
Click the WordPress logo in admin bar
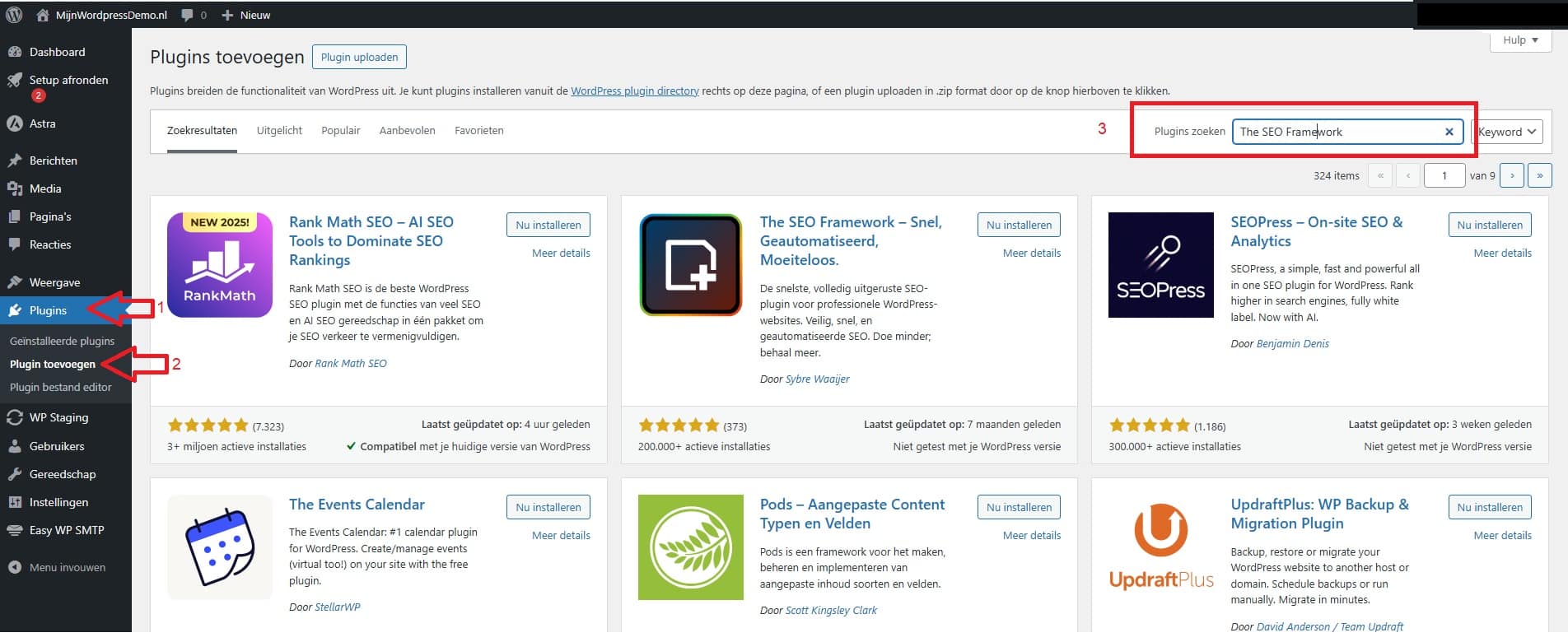(14, 15)
